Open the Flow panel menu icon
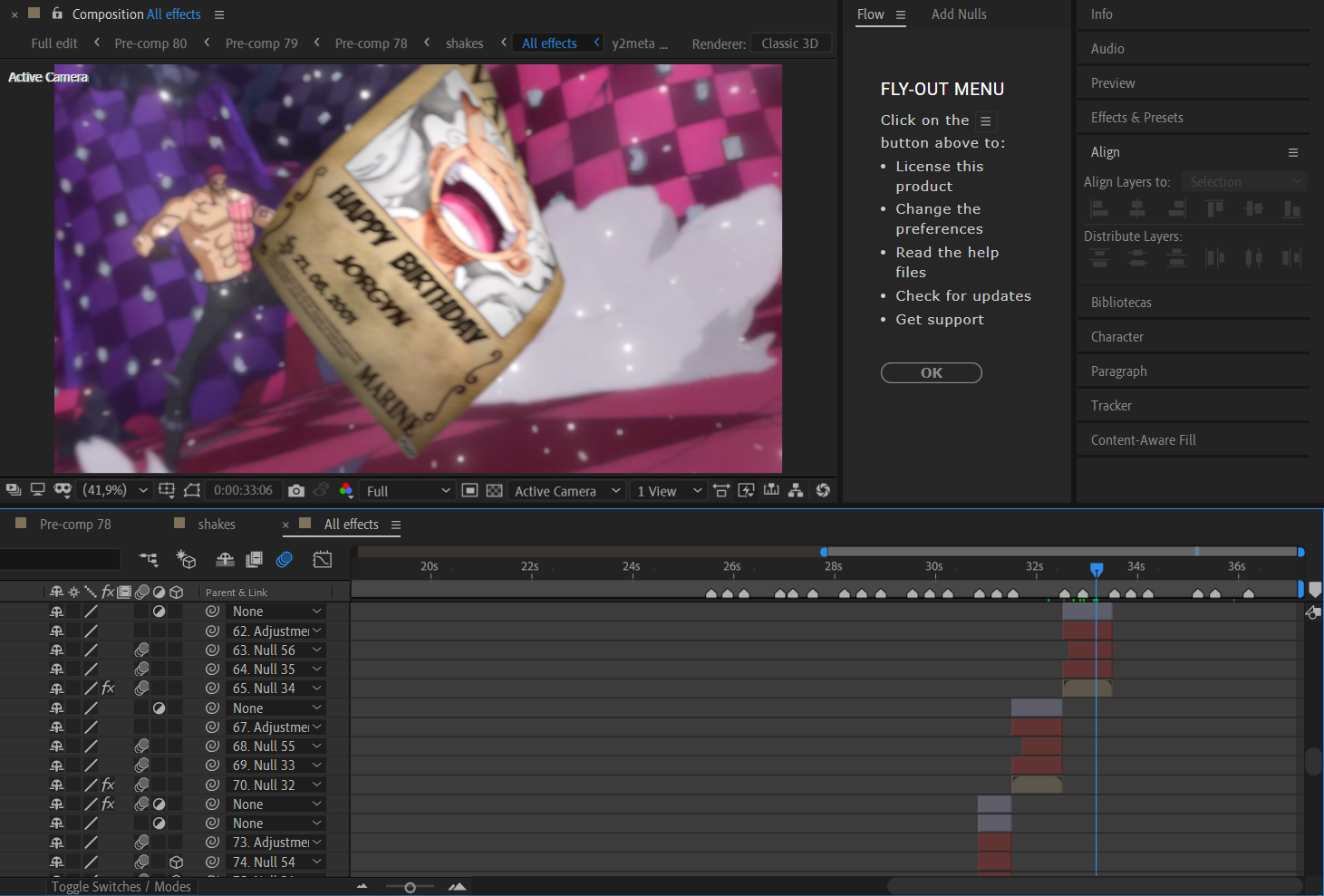 pyautogui.click(x=901, y=14)
